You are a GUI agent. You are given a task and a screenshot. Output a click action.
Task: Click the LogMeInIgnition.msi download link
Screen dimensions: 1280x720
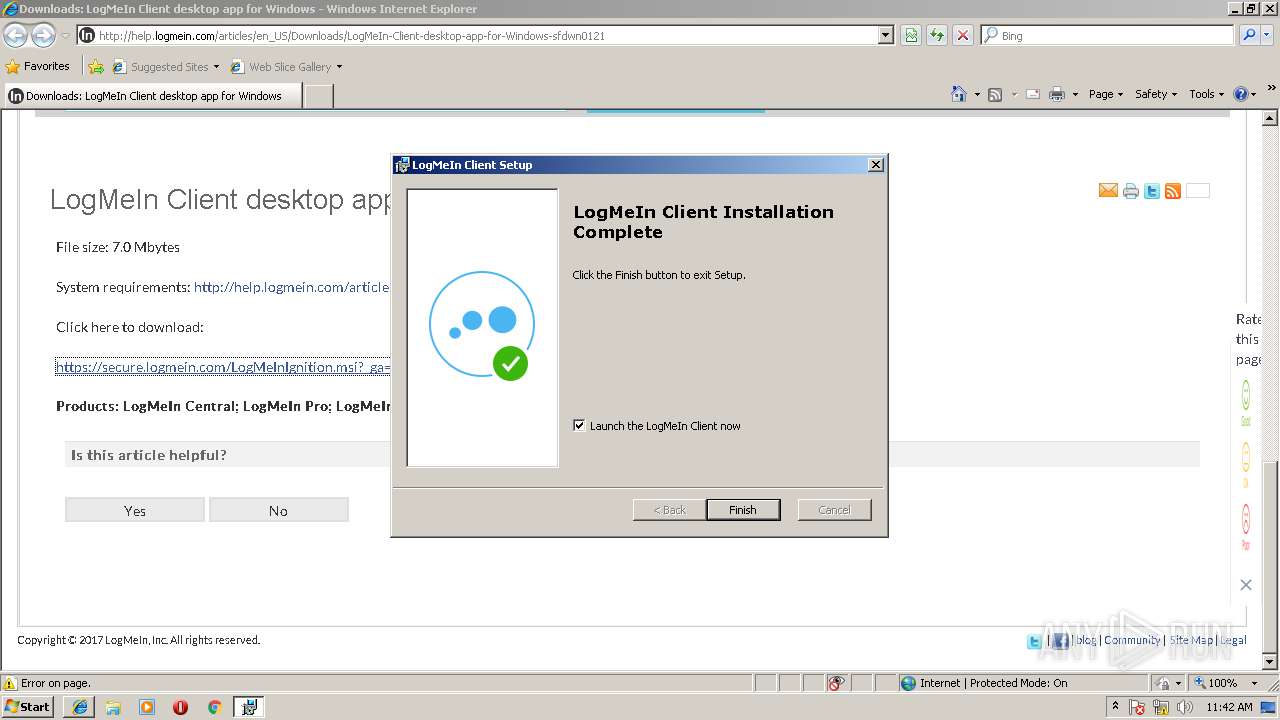pyautogui.click(x=222, y=367)
